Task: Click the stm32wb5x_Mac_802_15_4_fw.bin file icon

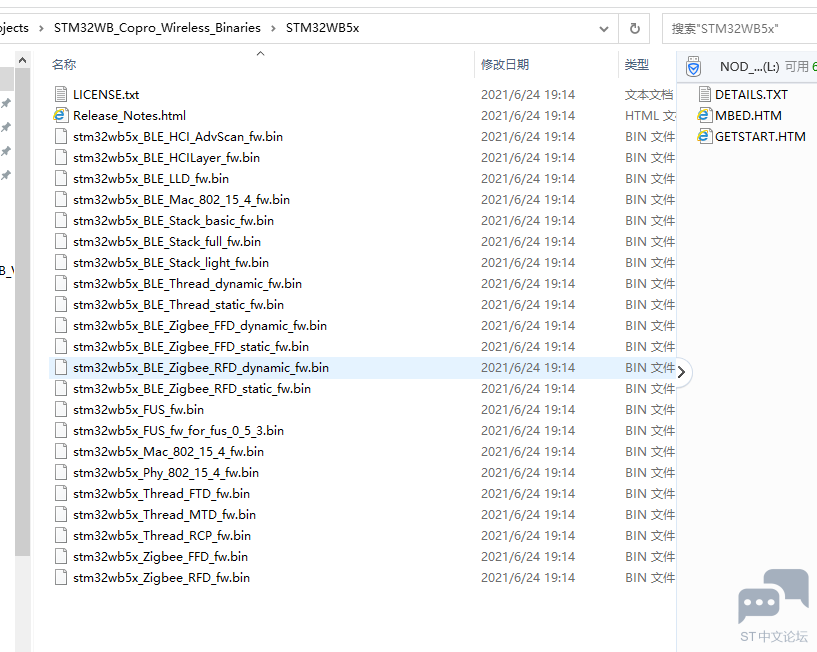Action: click(x=61, y=451)
